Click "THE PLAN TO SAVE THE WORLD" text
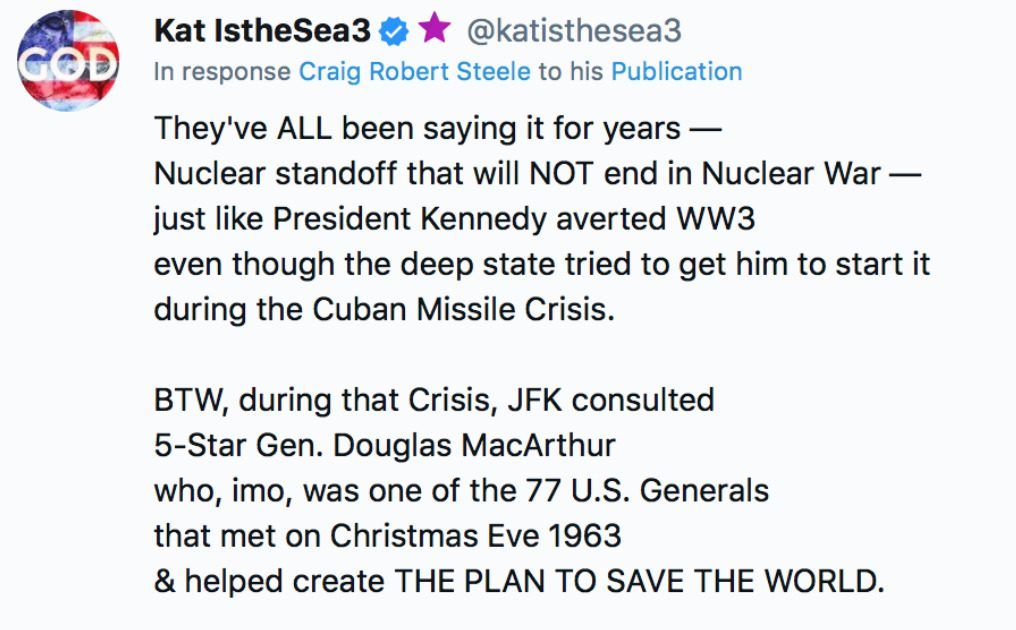1016x630 pixels. click(x=640, y=582)
